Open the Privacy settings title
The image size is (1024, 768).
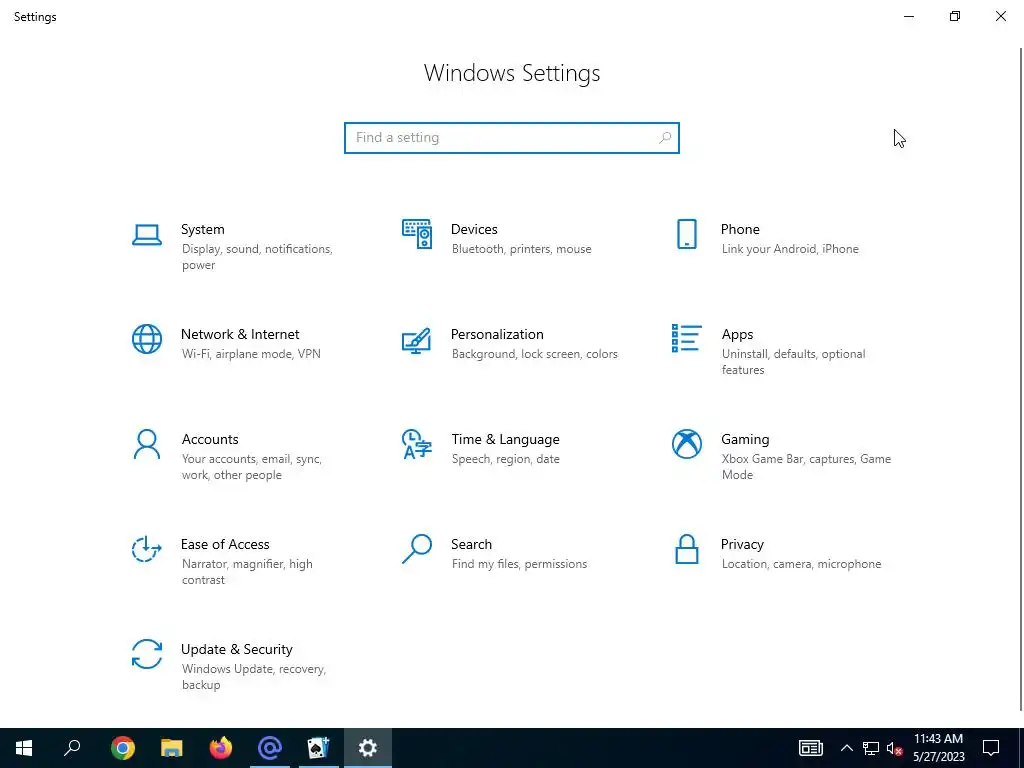click(742, 544)
